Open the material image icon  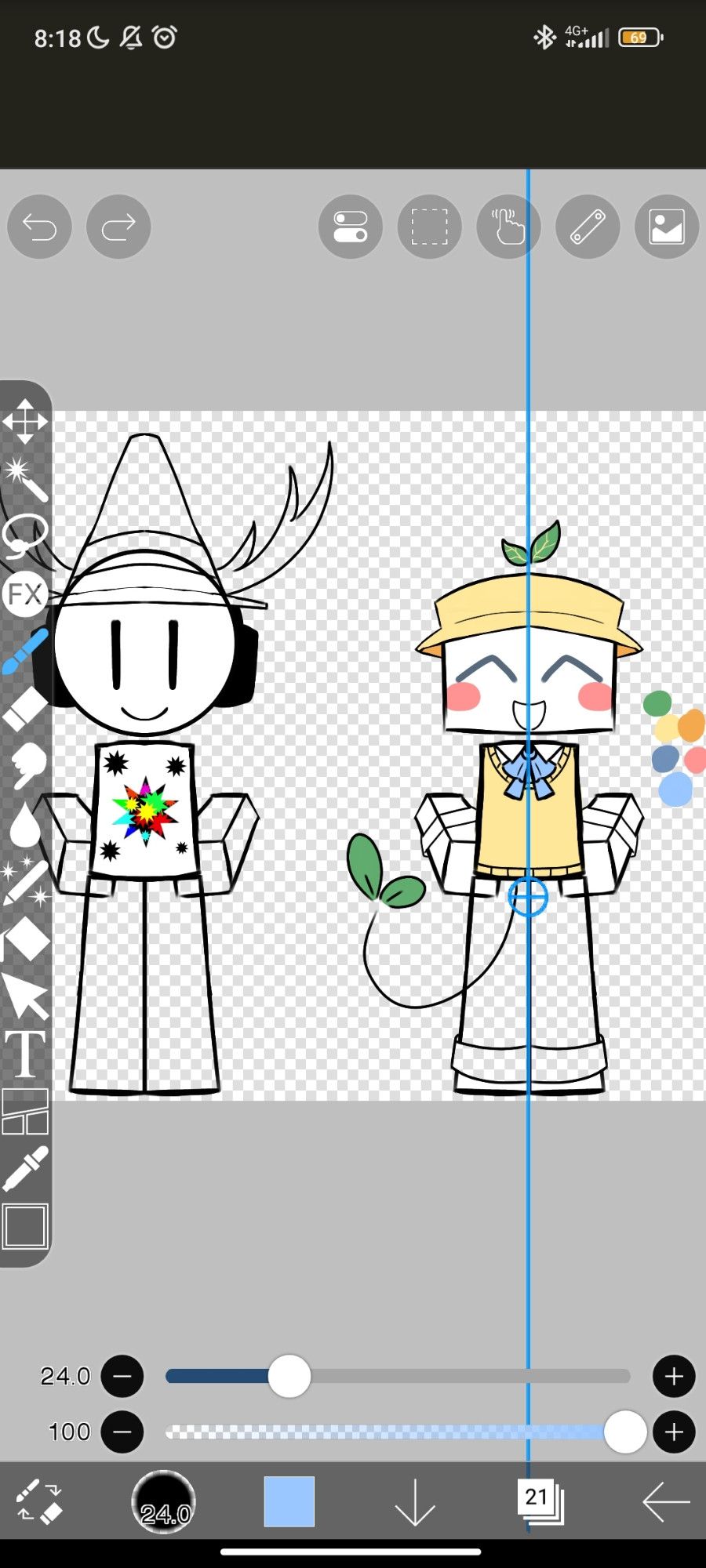point(667,227)
